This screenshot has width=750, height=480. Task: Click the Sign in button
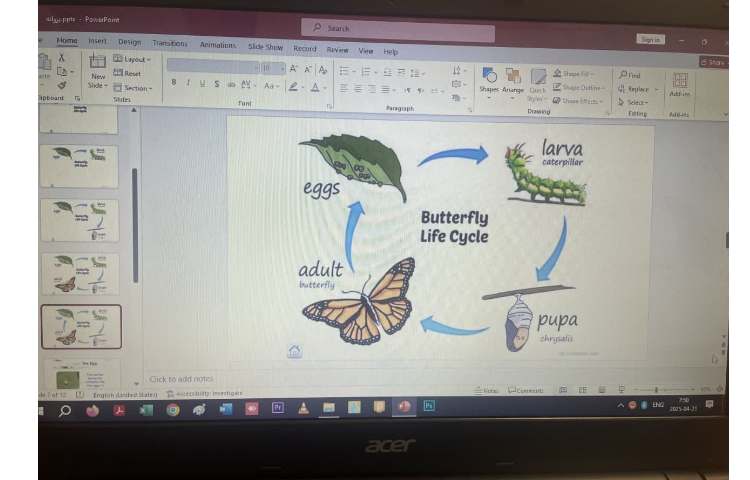[649, 39]
